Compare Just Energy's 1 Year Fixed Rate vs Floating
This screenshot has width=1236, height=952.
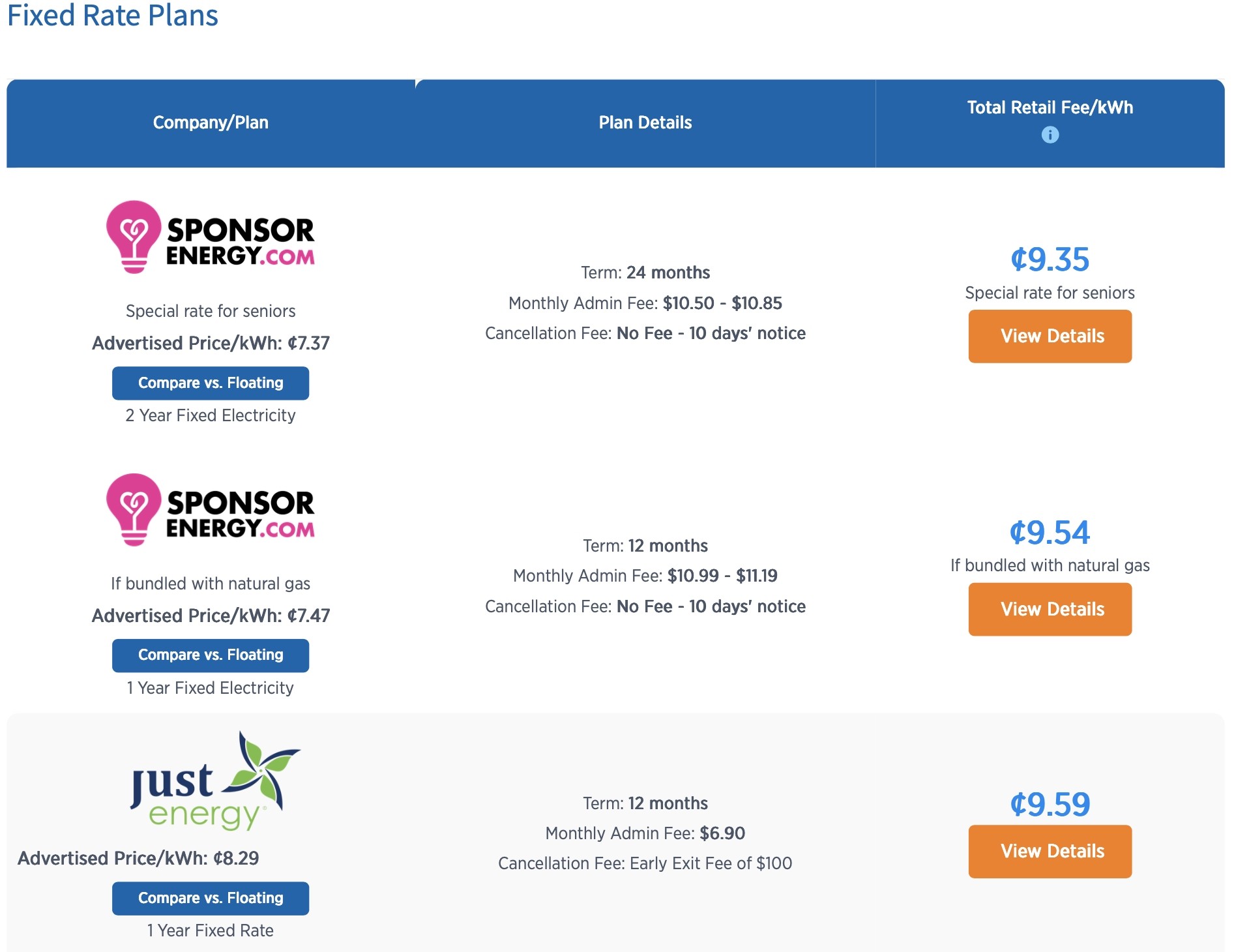[210, 898]
